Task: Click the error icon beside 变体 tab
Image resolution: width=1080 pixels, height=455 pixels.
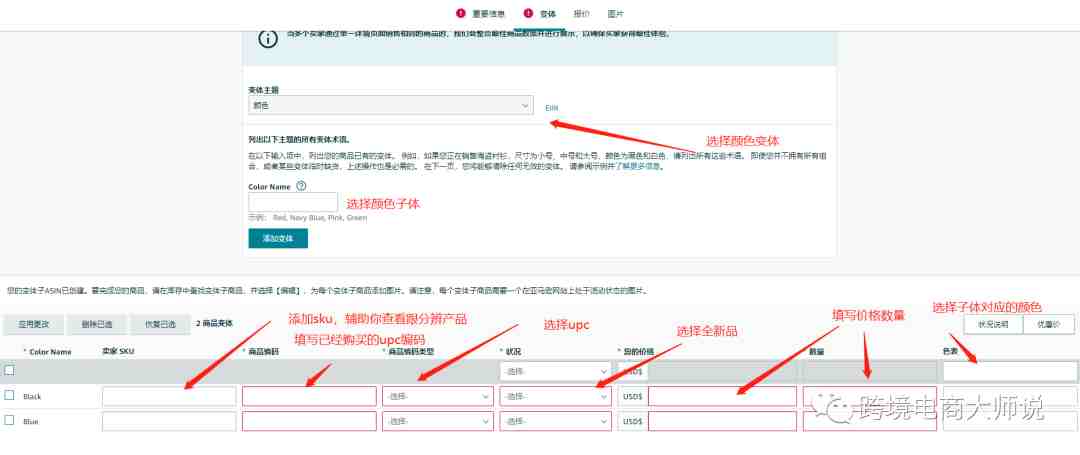Action: tap(528, 13)
